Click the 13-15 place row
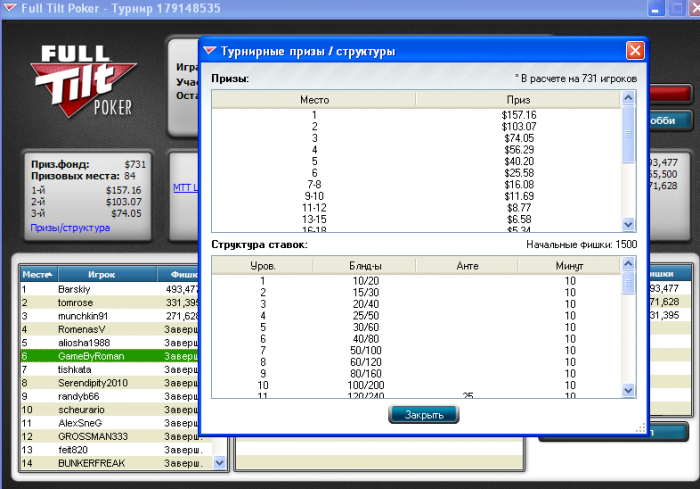700x489 pixels. click(x=417, y=219)
